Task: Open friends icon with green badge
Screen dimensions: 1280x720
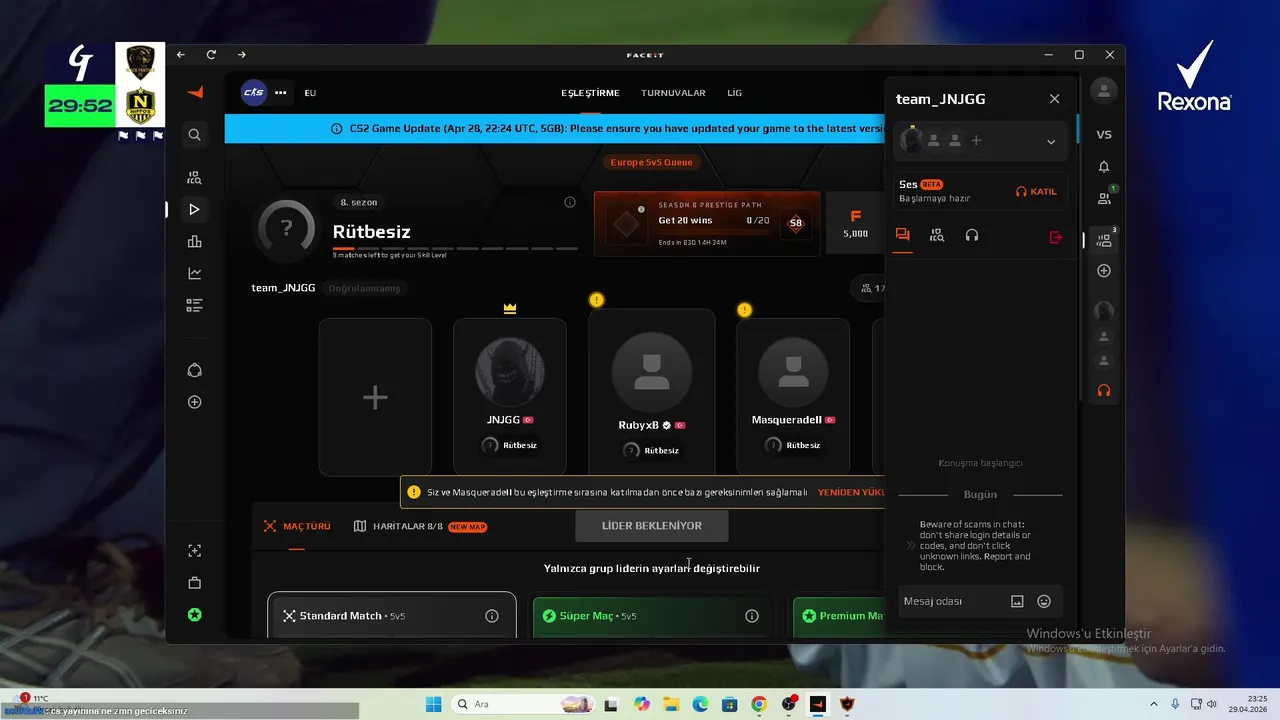Action: 1104,198
